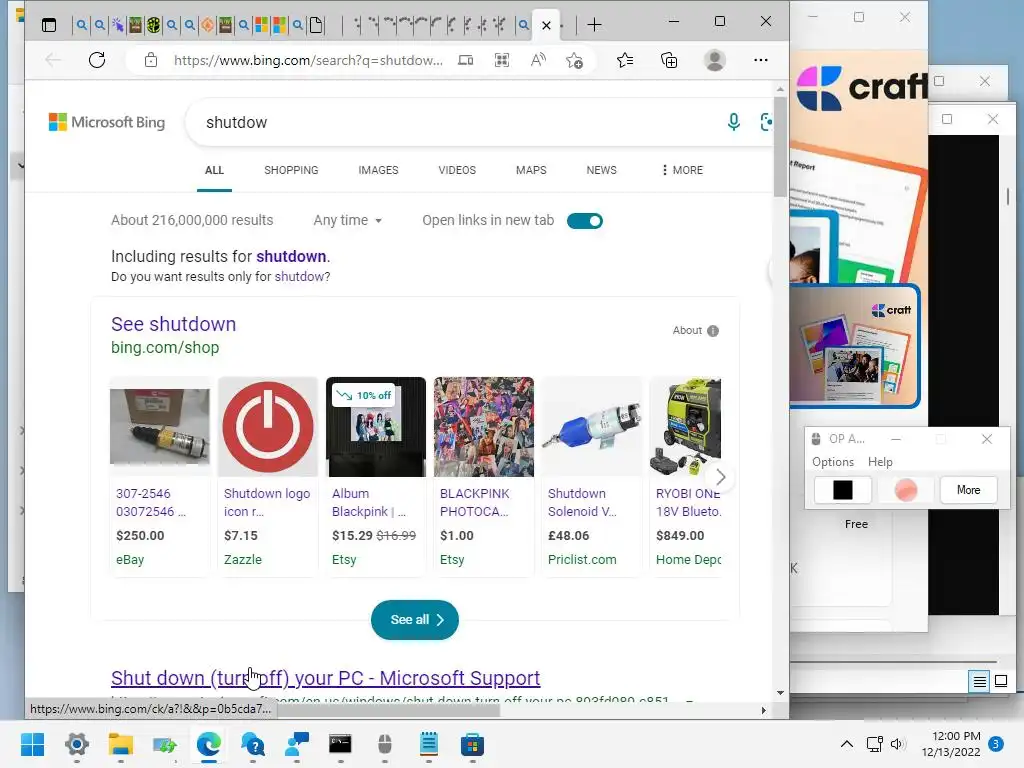Screen dimensions: 1024x768
Task: Open the Favorites list
Action: point(625,61)
